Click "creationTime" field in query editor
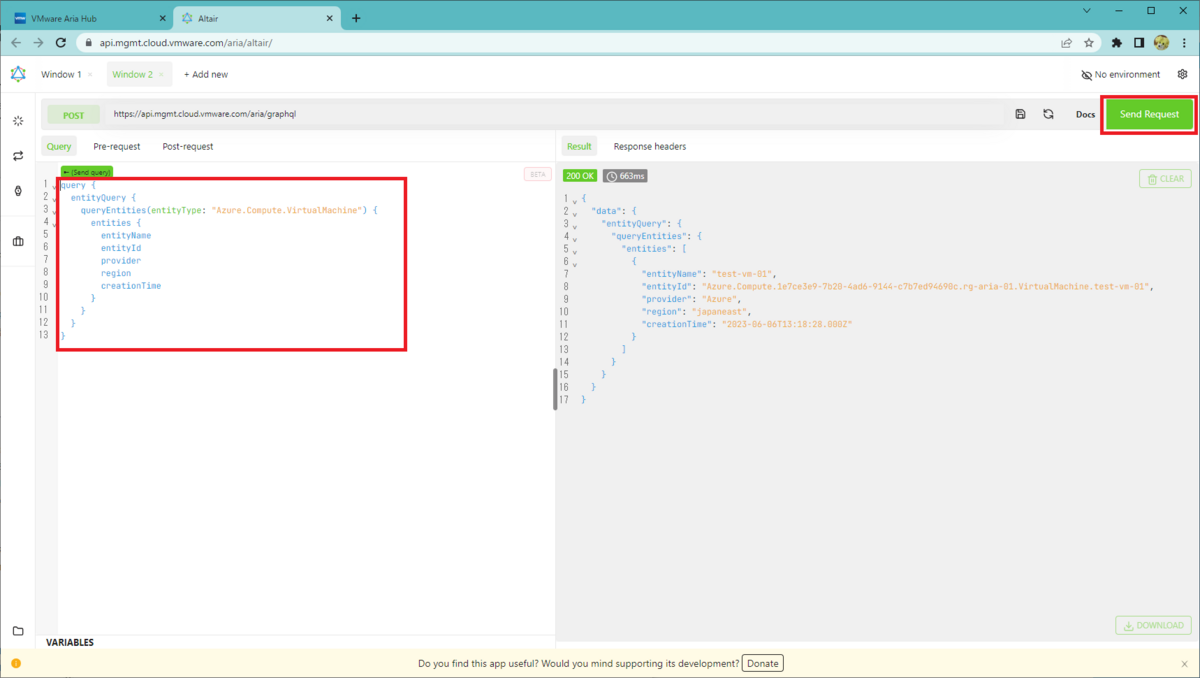Viewport: 1200px width, 678px height. click(131, 286)
